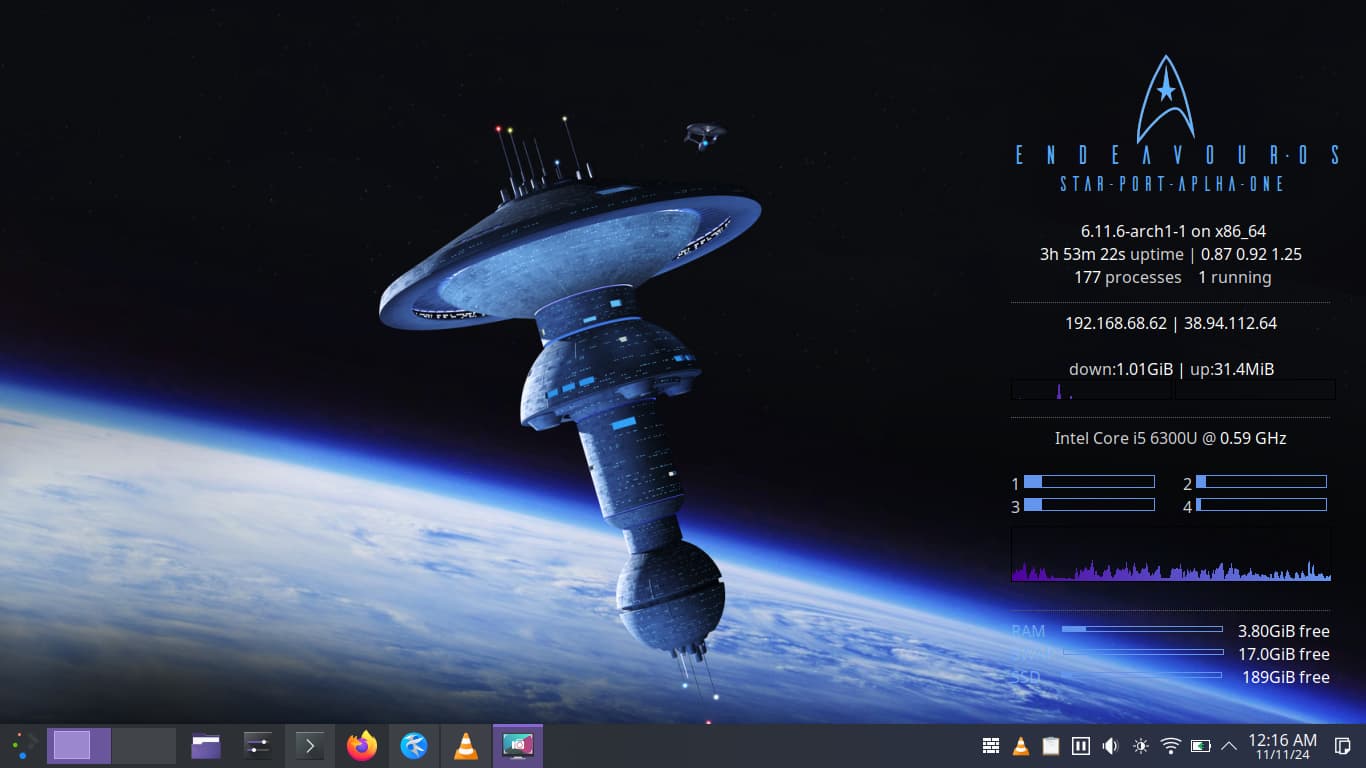Click the CPU core 4 usage bar
Viewport: 1366px width, 768px height.
(1261, 505)
